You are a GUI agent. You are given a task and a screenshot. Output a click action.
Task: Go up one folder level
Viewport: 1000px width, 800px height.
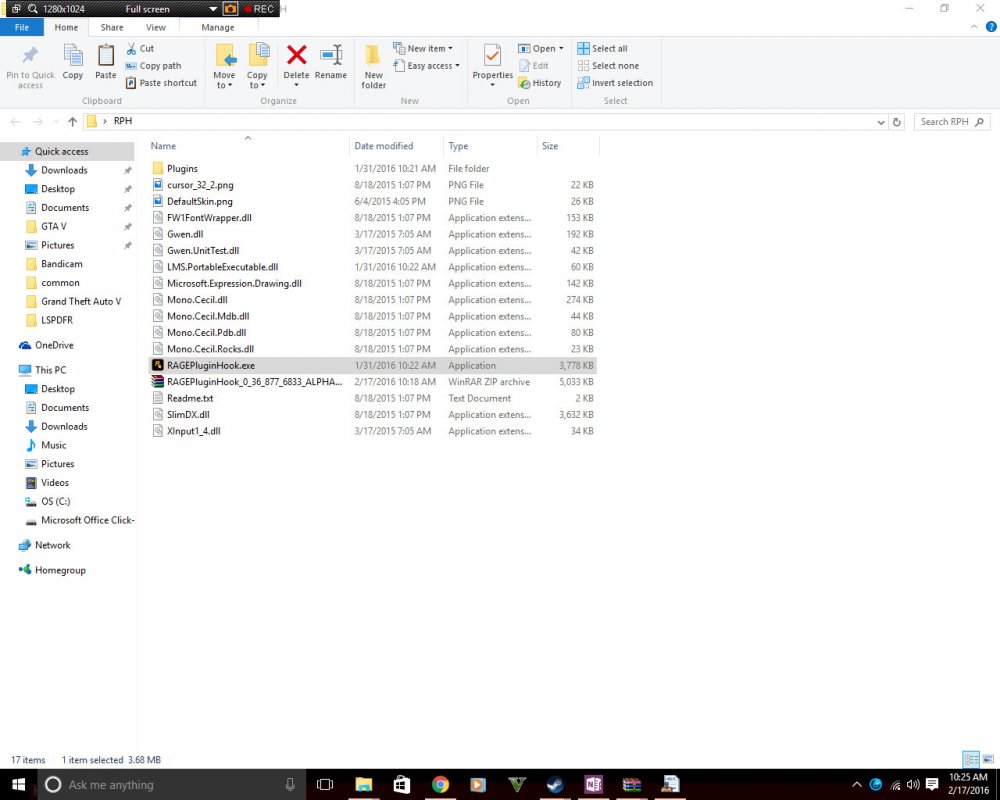click(x=72, y=122)
